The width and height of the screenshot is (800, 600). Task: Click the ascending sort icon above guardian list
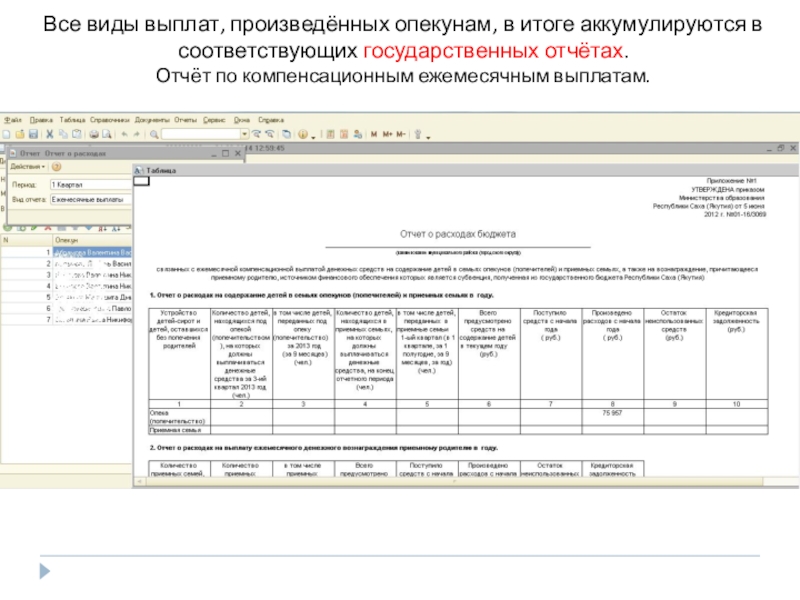coord(103,228)
